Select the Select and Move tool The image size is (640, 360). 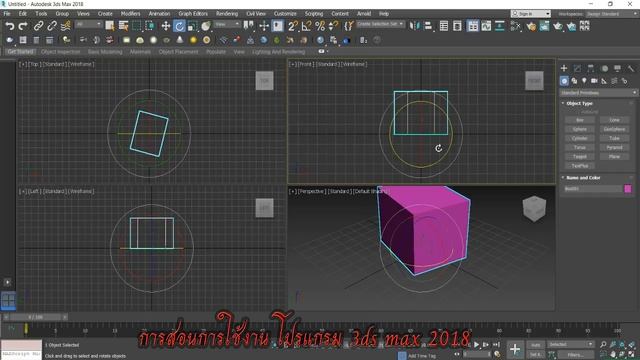click(x=166, y=26)
